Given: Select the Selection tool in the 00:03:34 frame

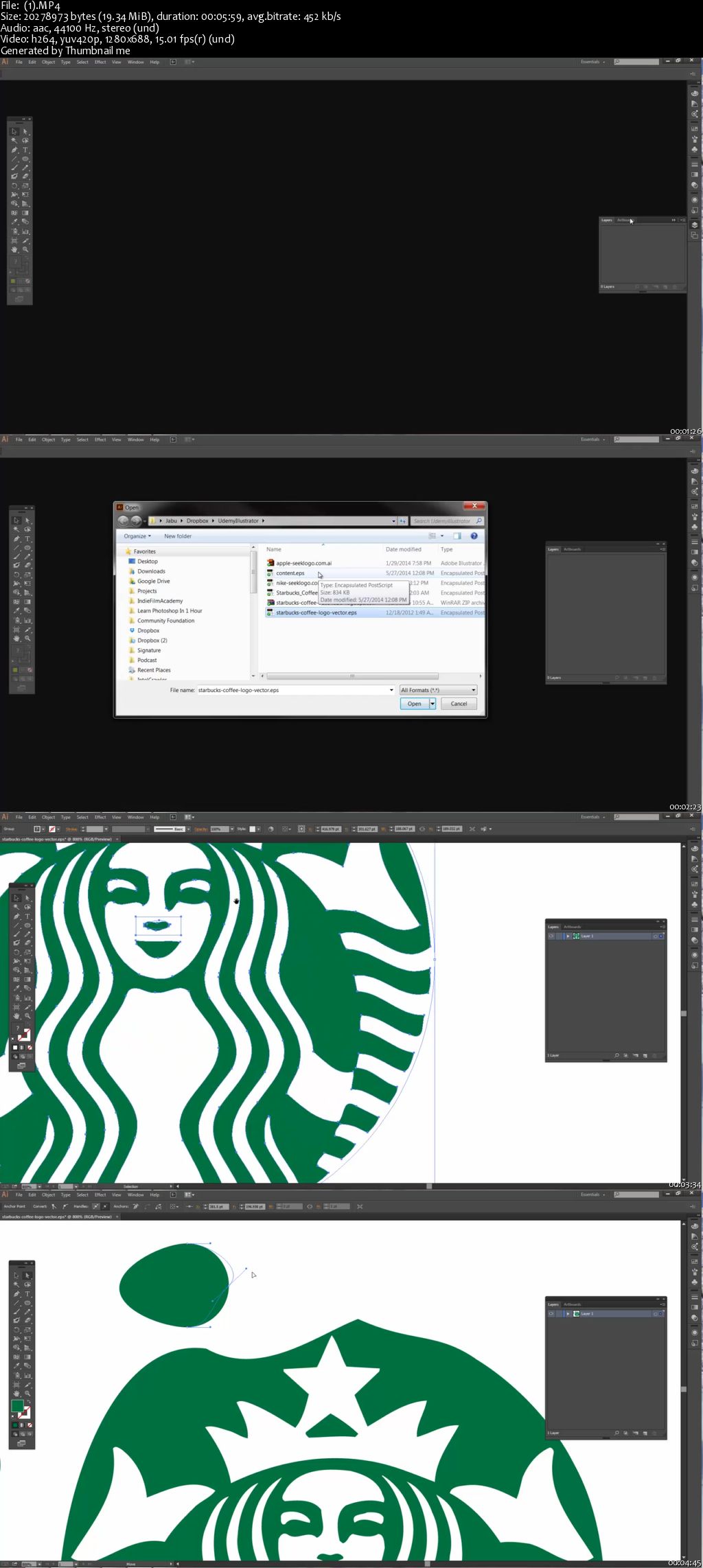Looking at the screenshot, I should (16, 898).
